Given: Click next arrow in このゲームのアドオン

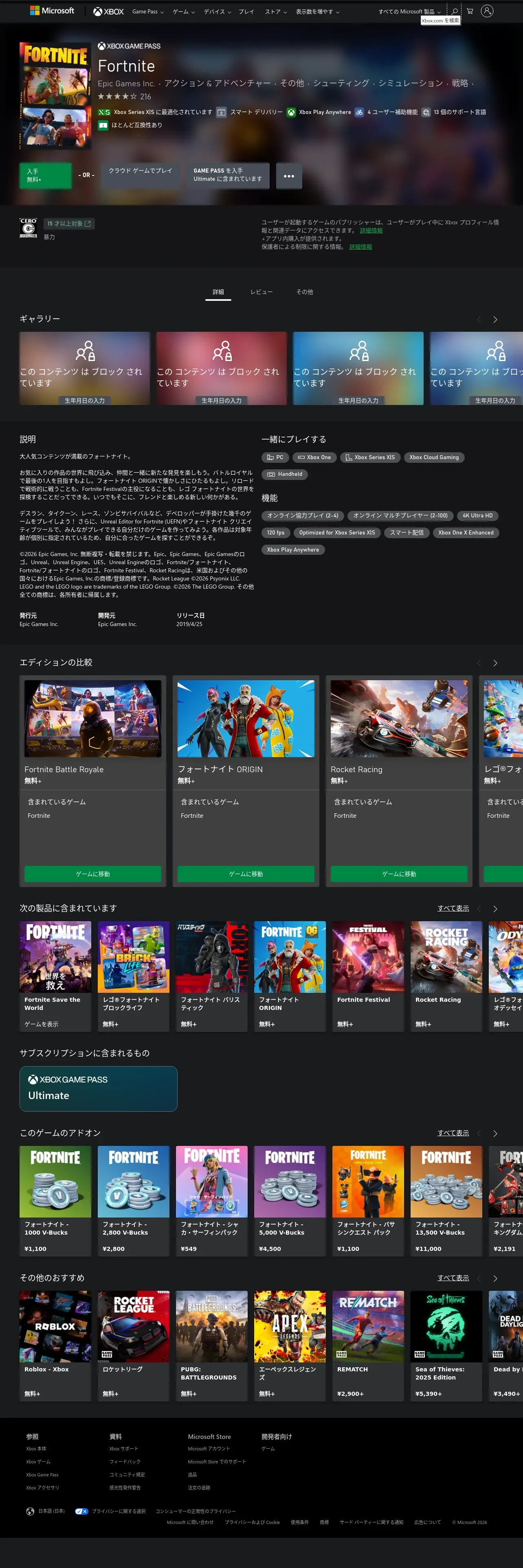Looking at the screenshot, I should [x=495, y=1133].
